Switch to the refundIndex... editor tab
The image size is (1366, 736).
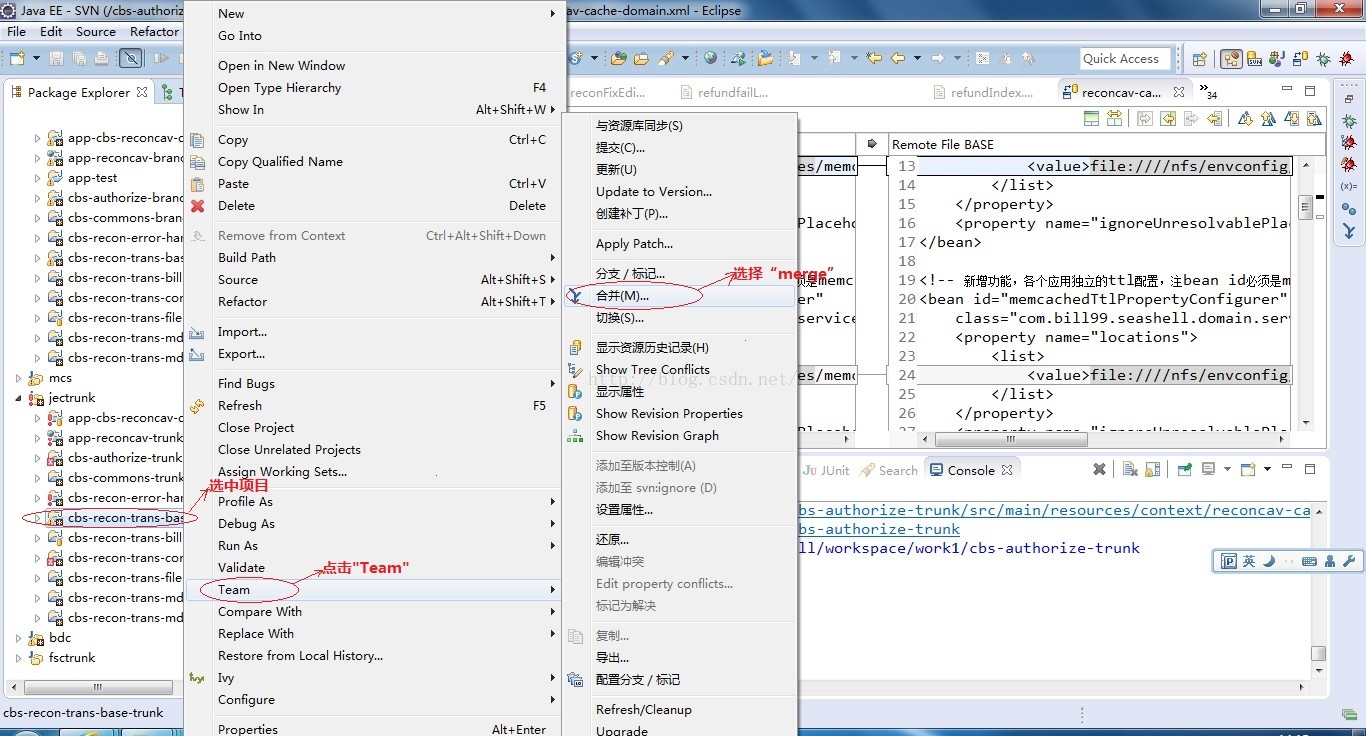click(982, 92)
